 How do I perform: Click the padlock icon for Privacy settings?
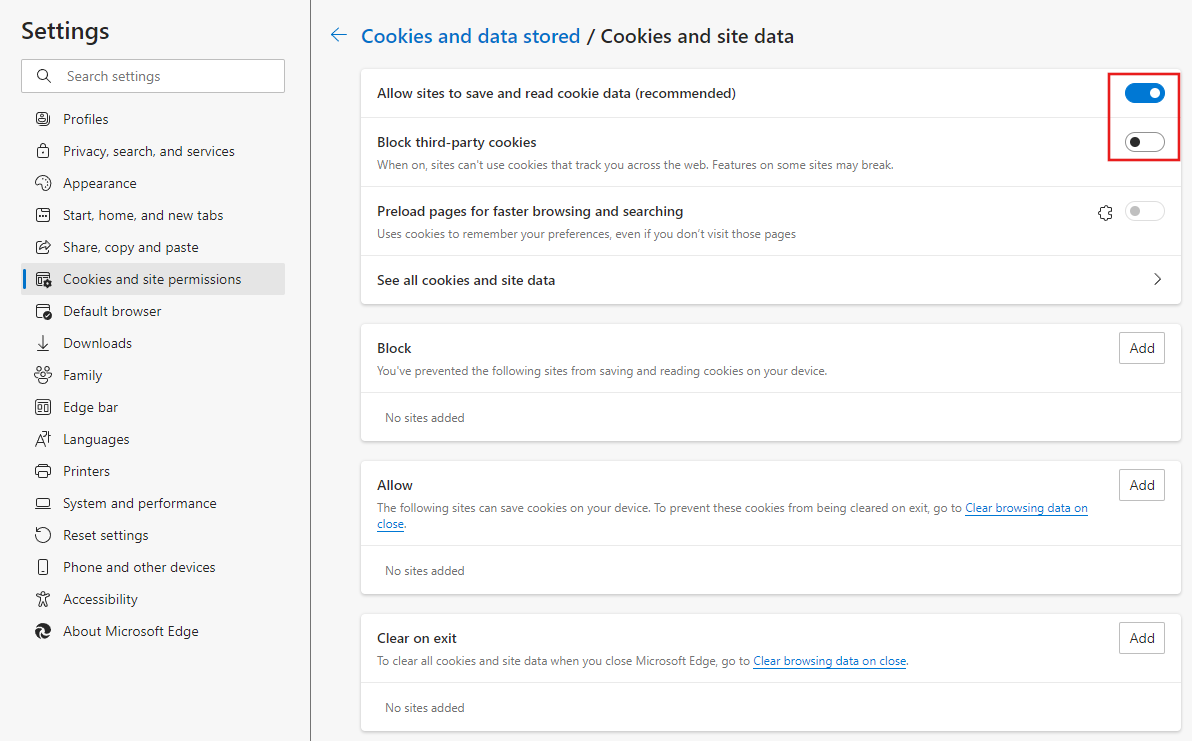click(x=43, y=151)
